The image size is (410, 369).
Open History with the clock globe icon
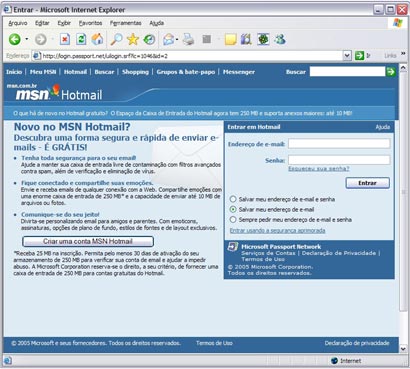pyautogui.click(x=149, y=39)
